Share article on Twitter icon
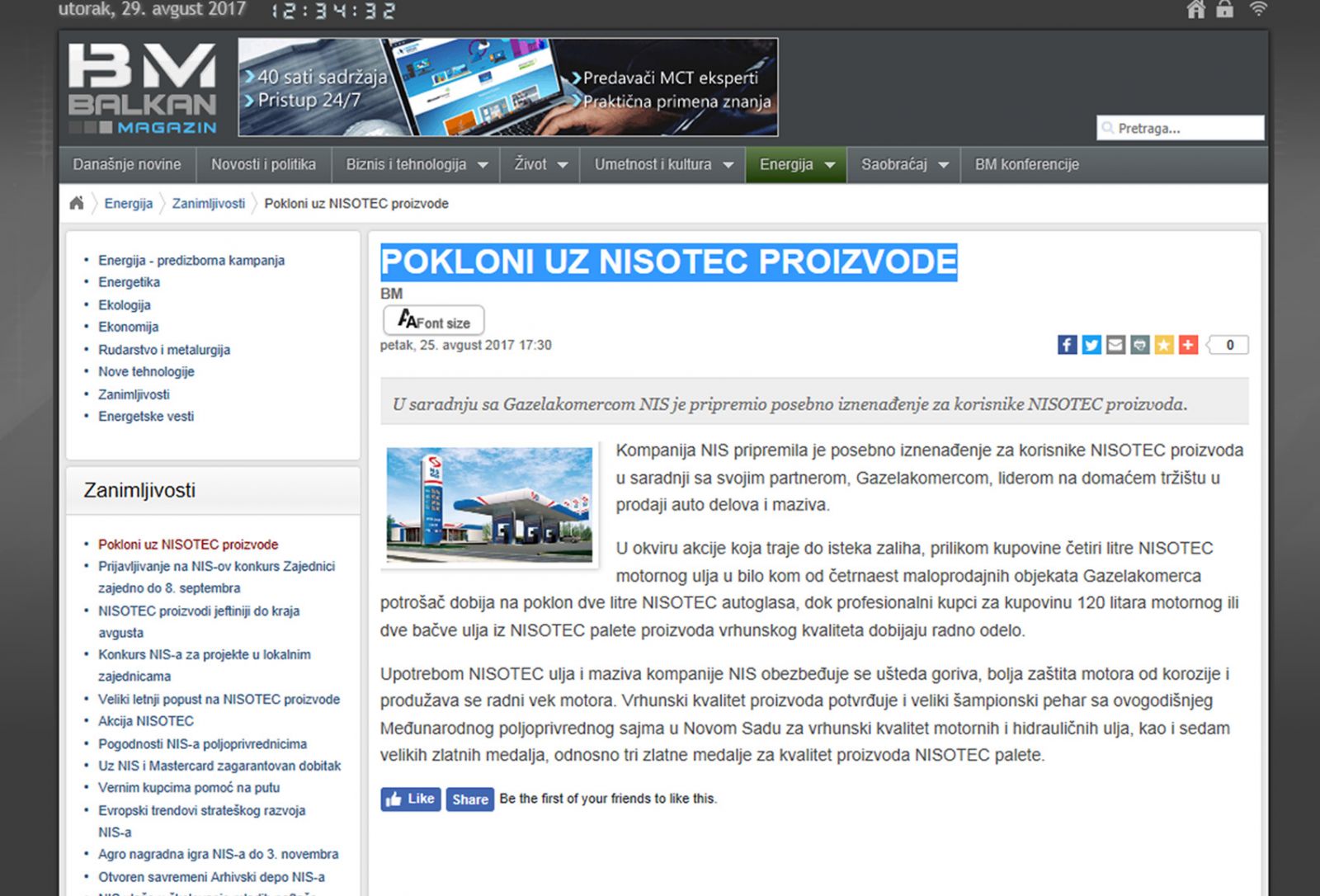 click(1091, 345)
